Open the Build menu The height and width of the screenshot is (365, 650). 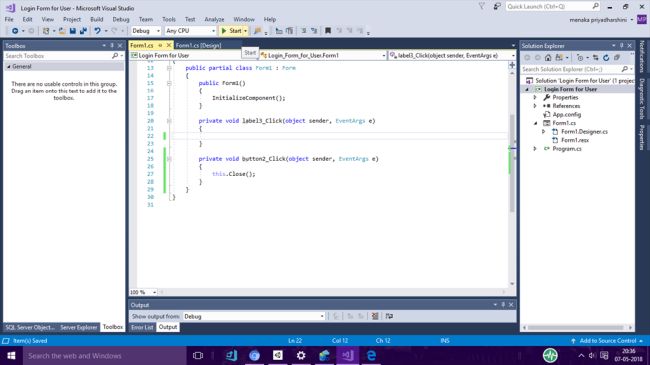[97, 19]
